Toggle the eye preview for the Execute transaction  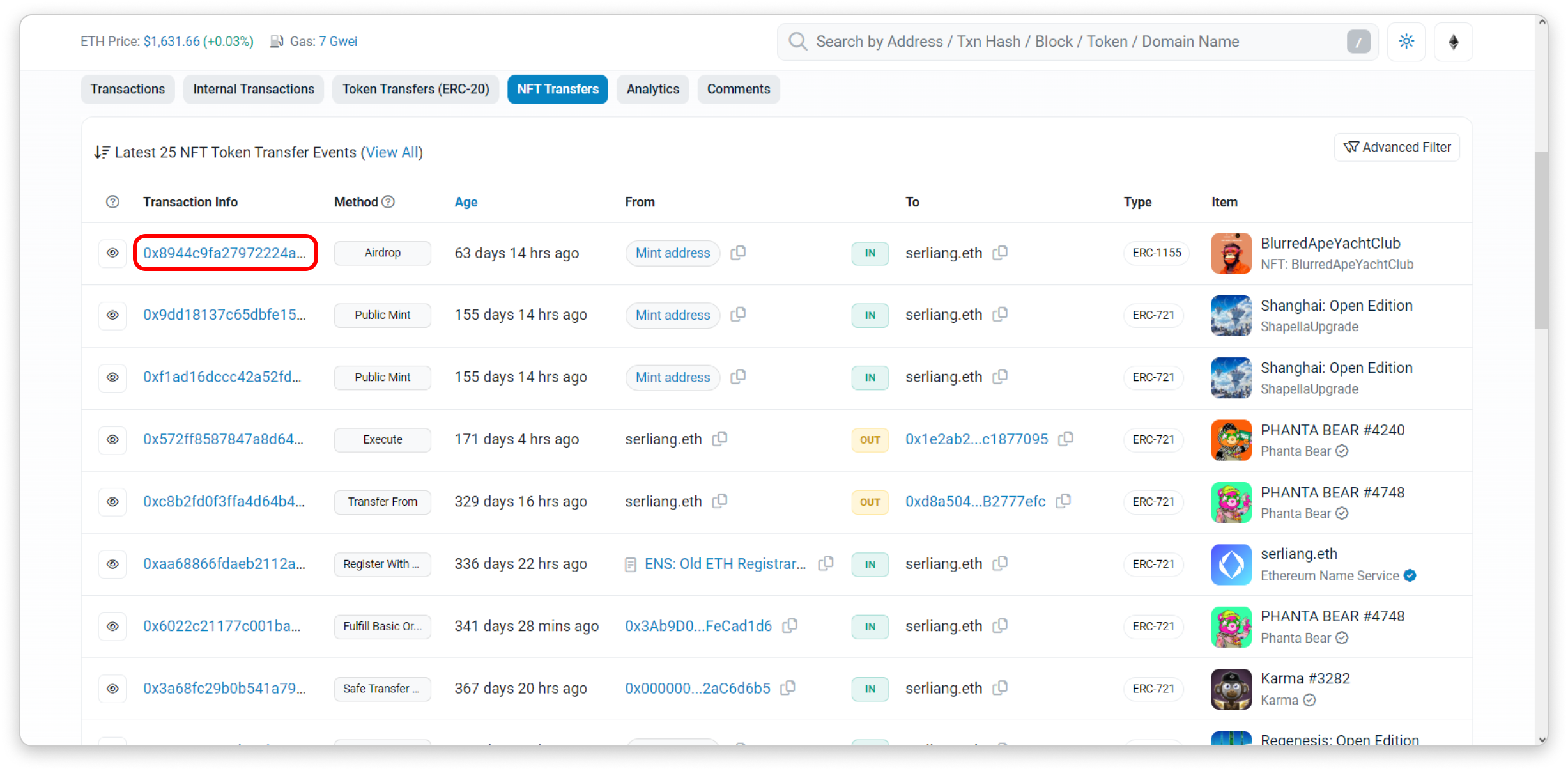tap(112, 440)
